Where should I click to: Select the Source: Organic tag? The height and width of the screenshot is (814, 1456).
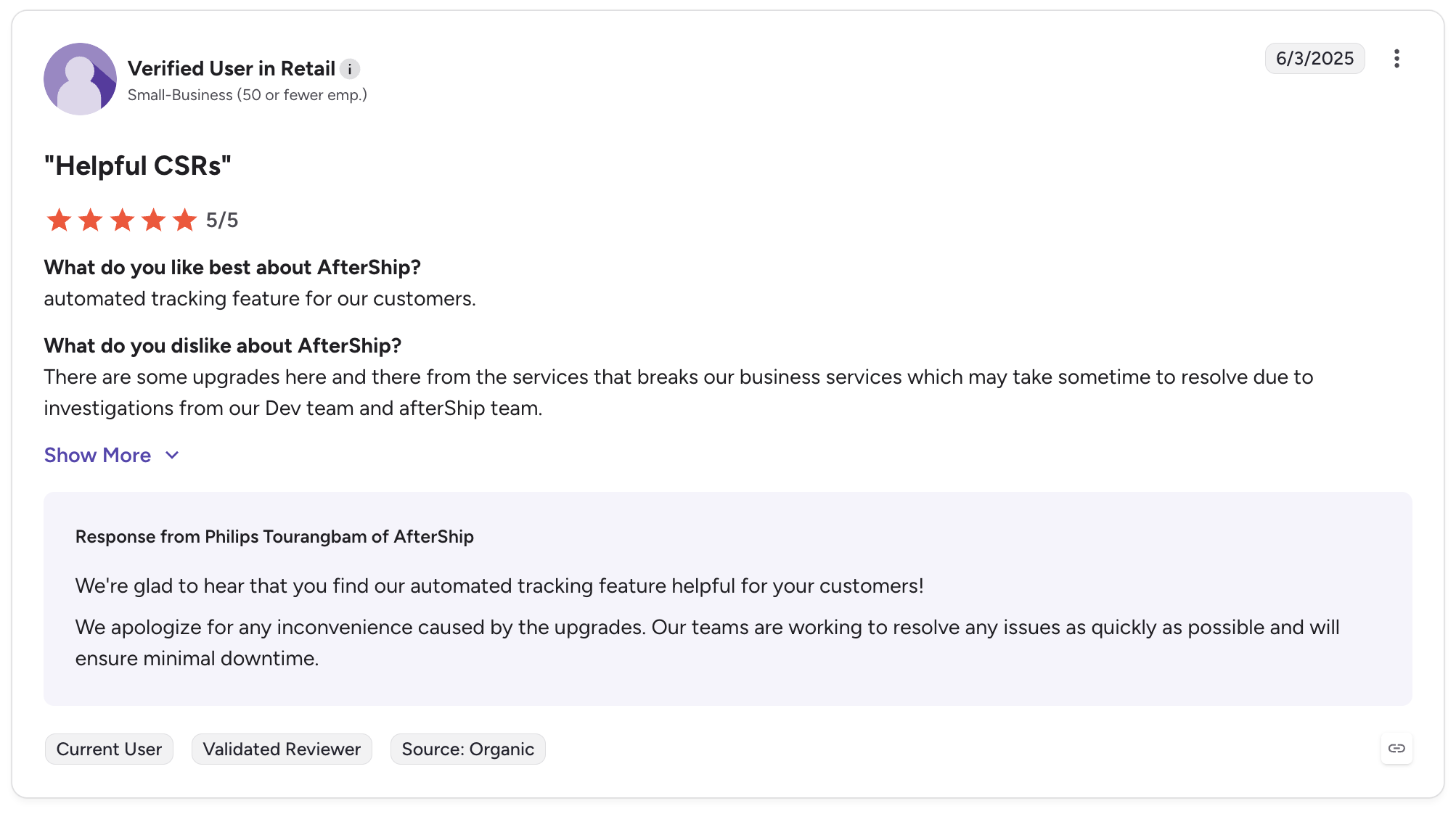[468, 749]
